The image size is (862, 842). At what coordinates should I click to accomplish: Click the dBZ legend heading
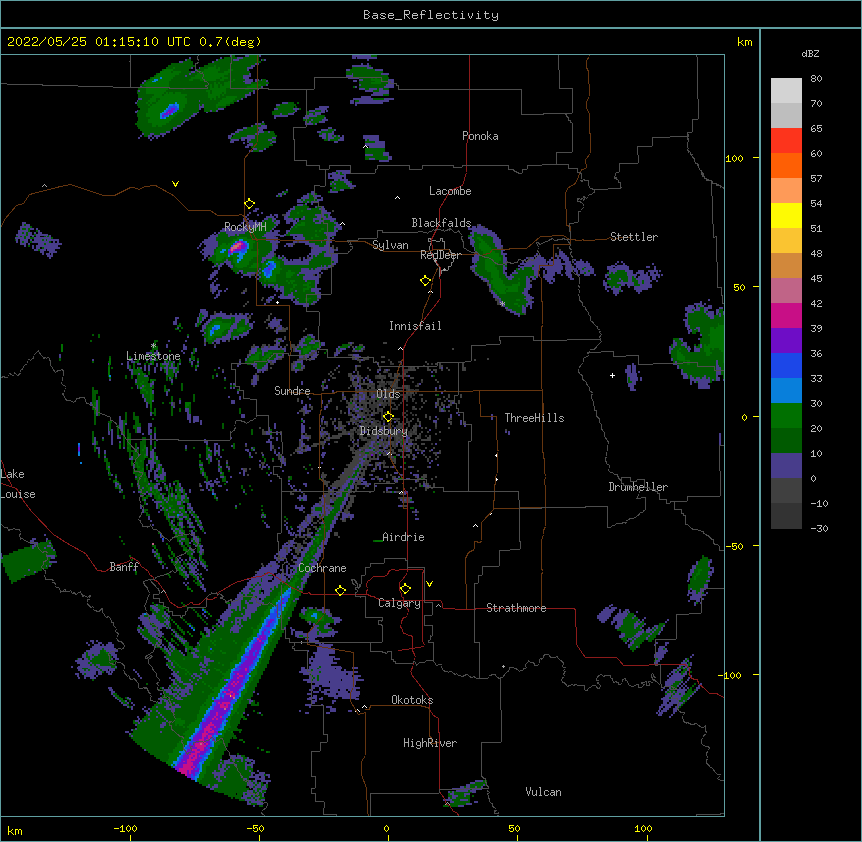(810, 53)
